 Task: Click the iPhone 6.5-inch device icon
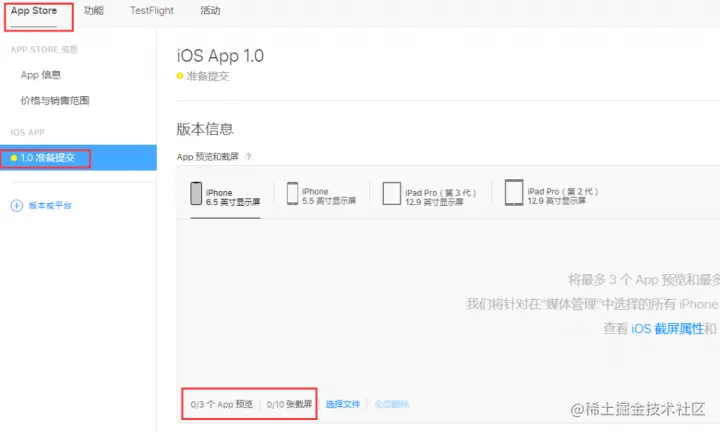pos(196,193)
